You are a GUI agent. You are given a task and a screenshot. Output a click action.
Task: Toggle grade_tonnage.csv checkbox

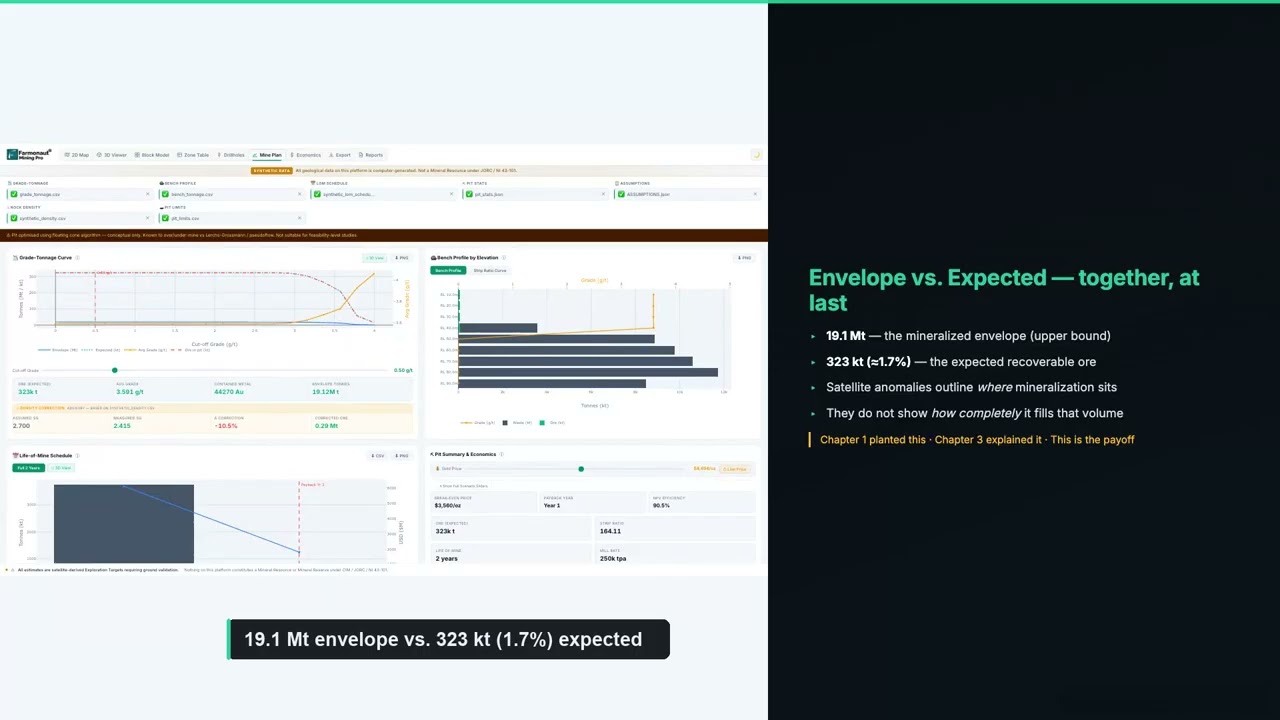click(14, 194)
